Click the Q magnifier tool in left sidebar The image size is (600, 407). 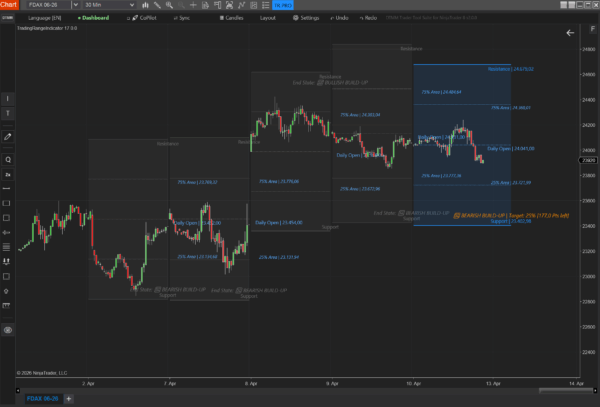pyautogui.click(x=7, y=160)
